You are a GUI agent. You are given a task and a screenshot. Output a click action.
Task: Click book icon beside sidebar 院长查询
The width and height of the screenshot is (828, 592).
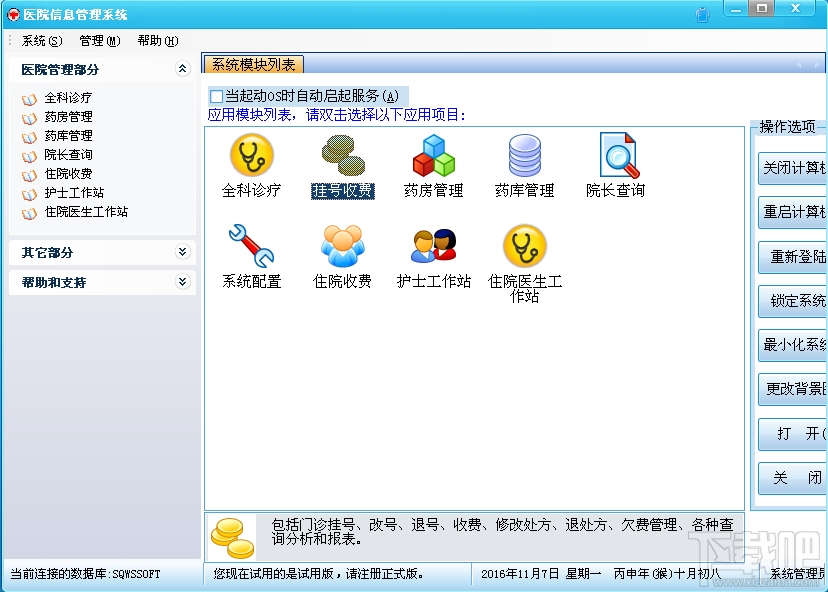click(x=30, y=156)
